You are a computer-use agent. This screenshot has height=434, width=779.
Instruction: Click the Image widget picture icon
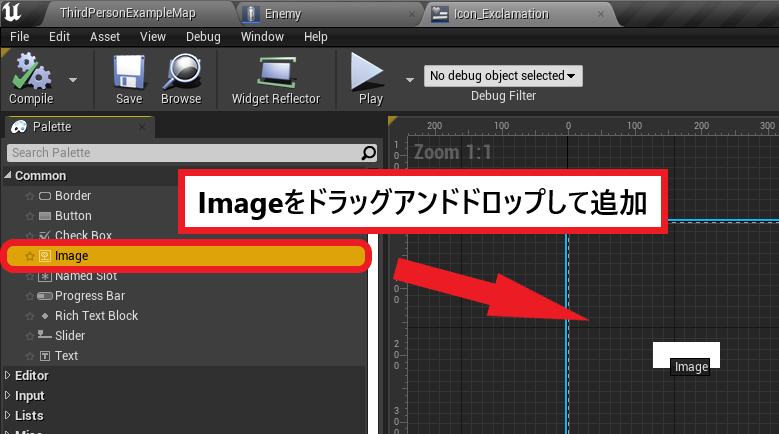point(45,256)
